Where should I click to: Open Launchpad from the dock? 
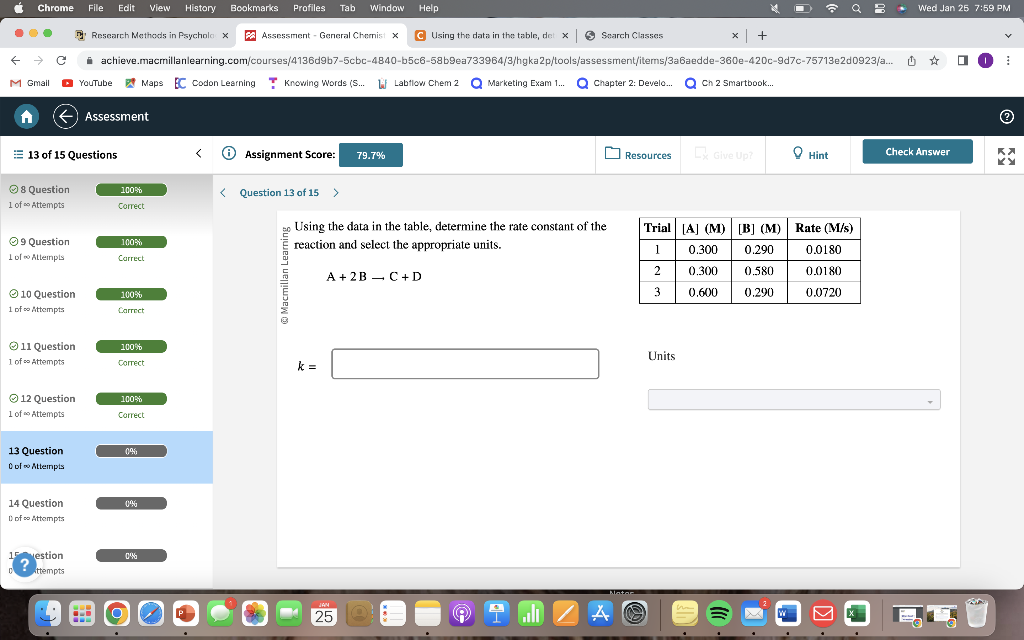coord(82,613)
